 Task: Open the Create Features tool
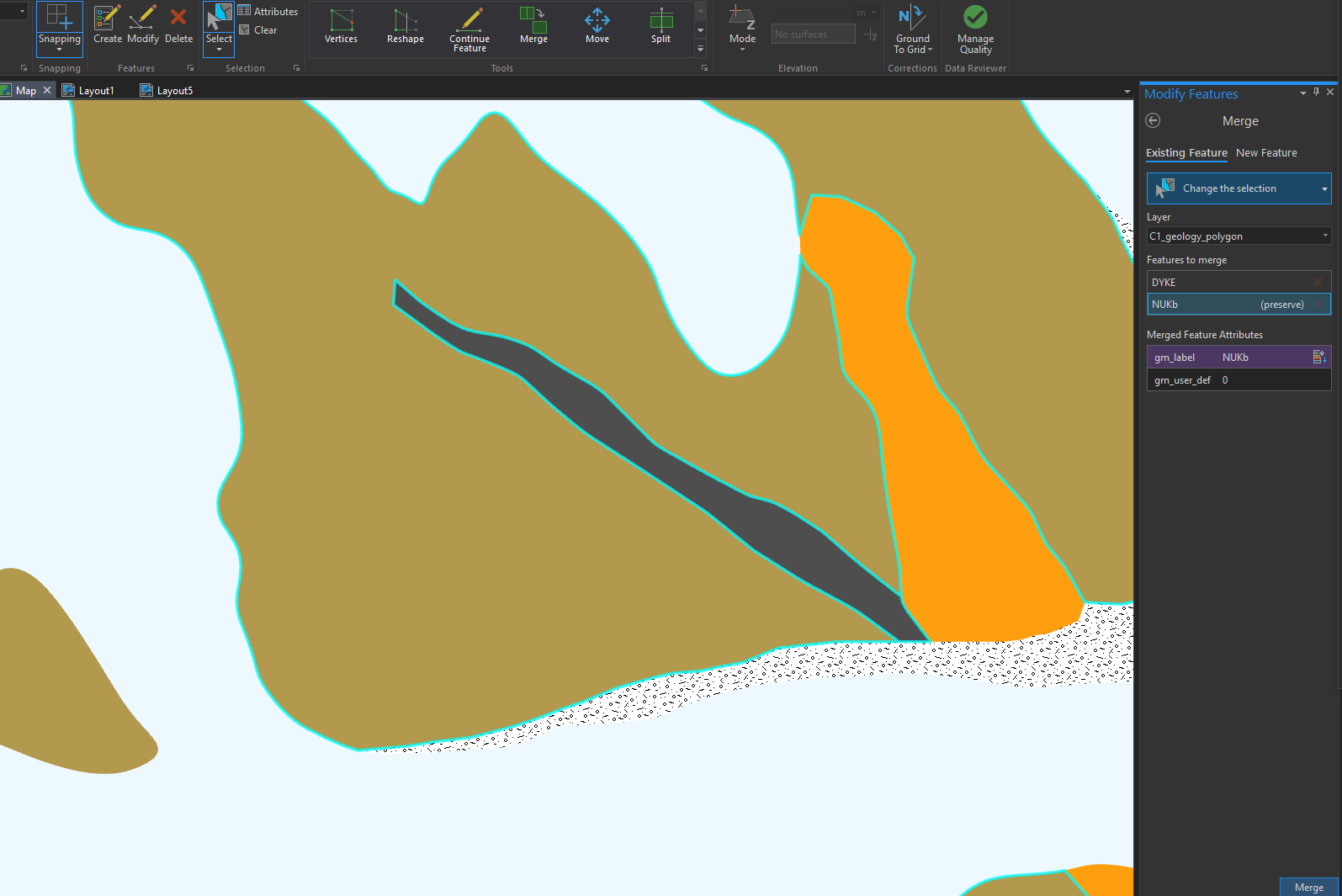pos(107,25)
